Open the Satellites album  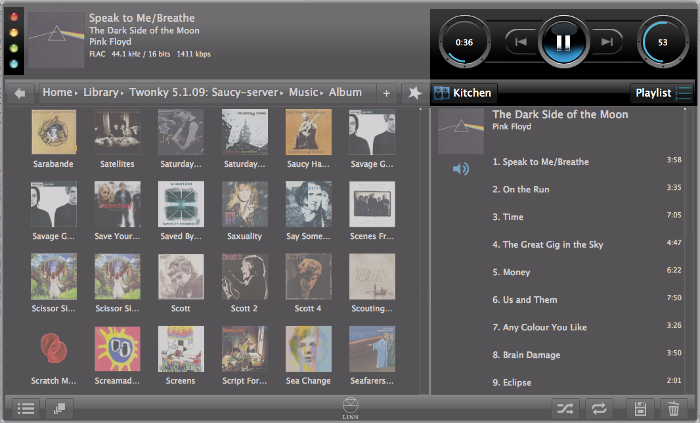tap(117, 139)
